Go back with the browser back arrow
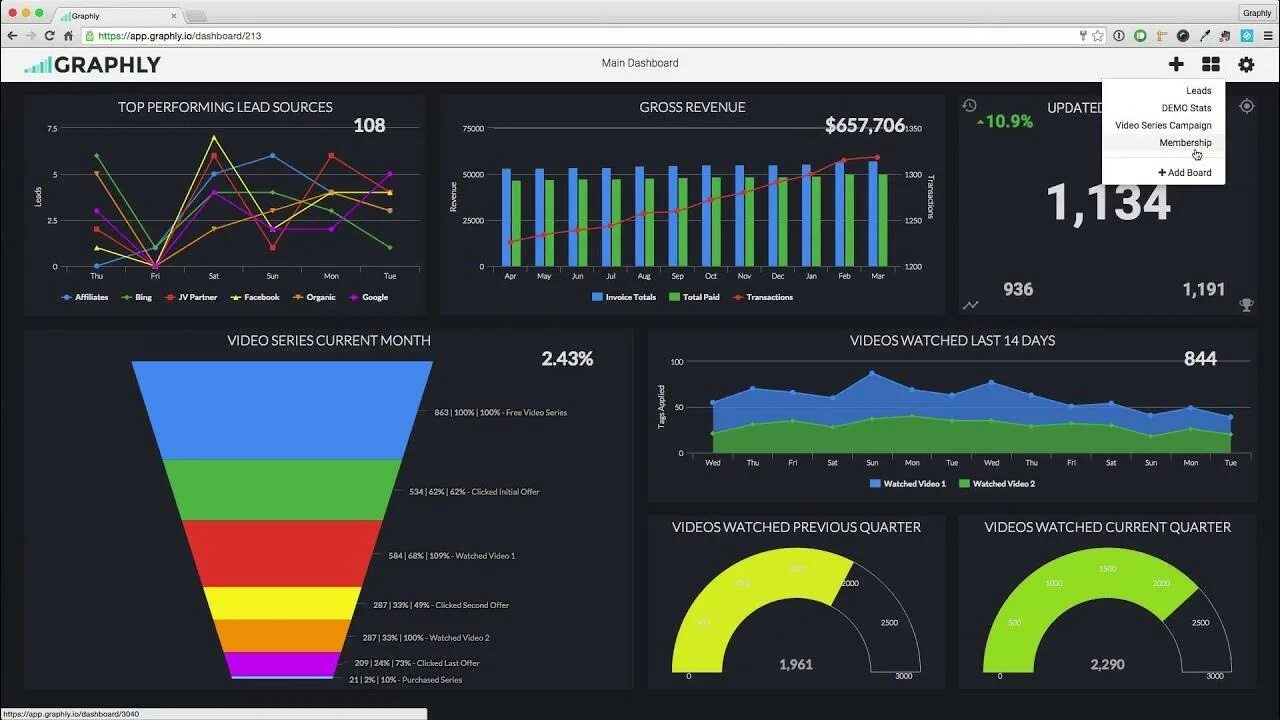The height and width of the screenshot is (720, 1280). coord(12,36)
